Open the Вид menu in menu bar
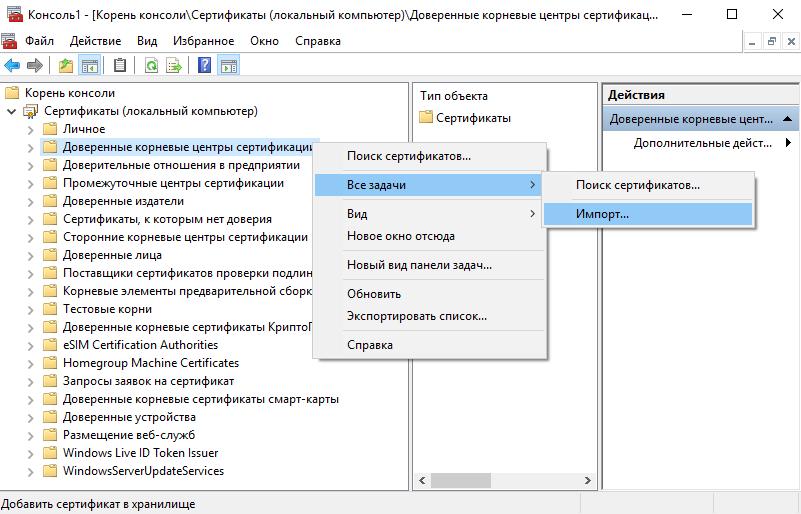801x514 pixels. point(147,41)
